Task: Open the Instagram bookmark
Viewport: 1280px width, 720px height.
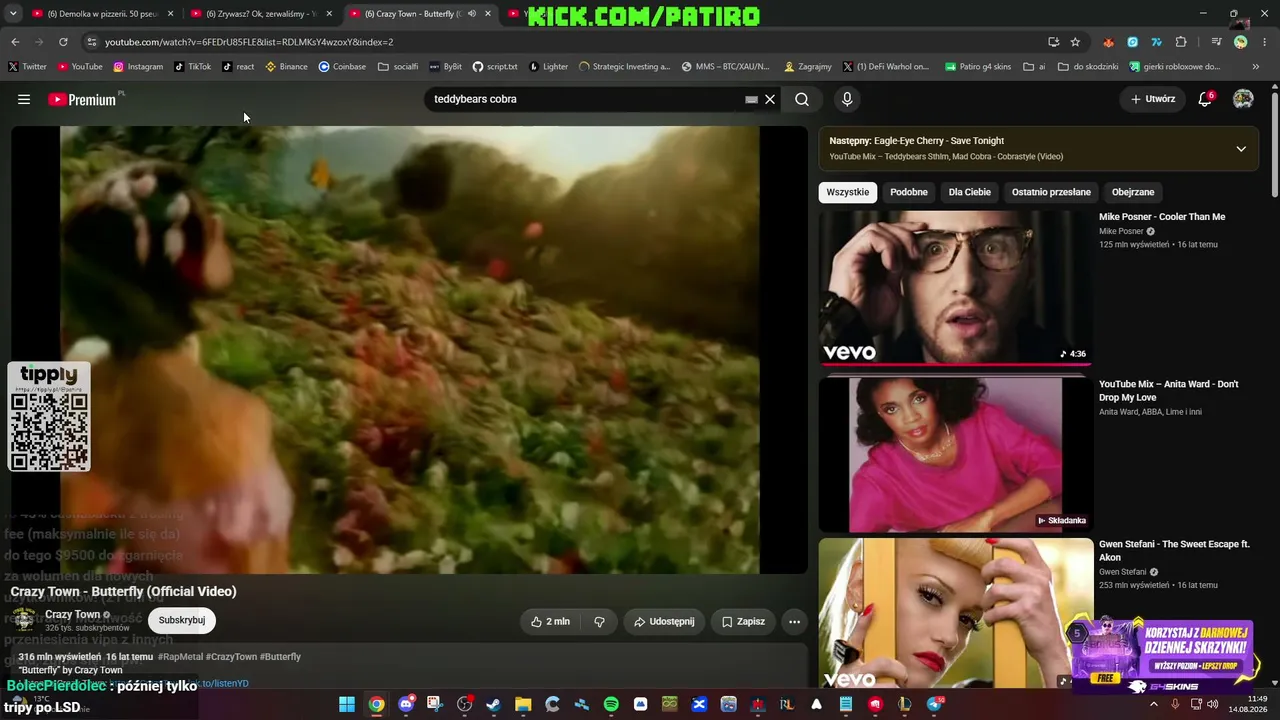Action: [138, 67]
